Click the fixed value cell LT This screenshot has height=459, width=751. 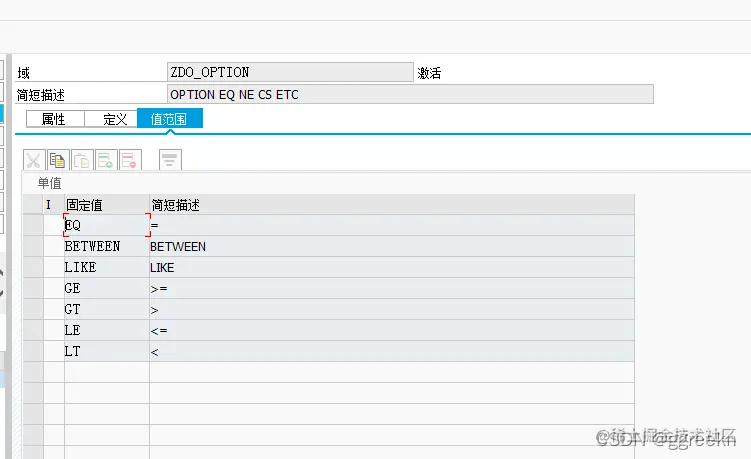pos(107,352)
